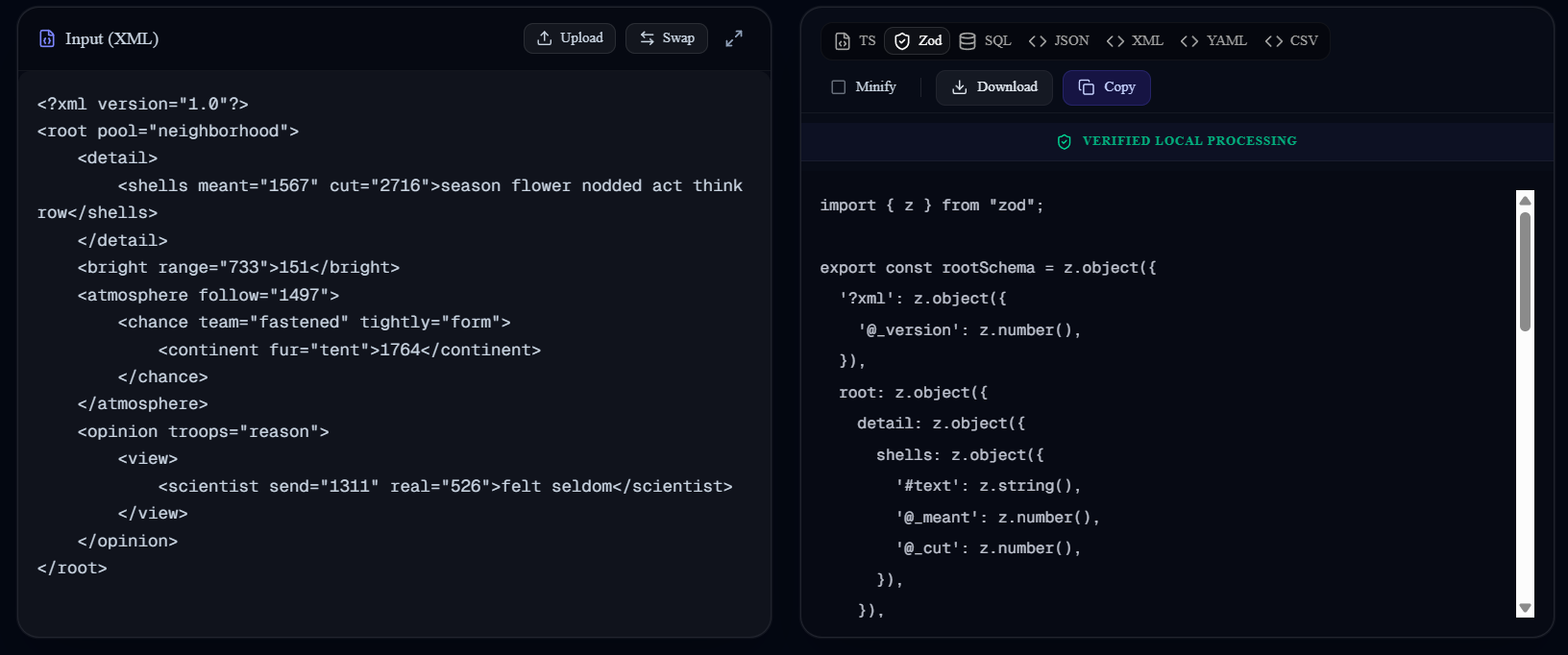Click the Upload button
This screenshot has width=1568, height=655.
pos(570,38)
